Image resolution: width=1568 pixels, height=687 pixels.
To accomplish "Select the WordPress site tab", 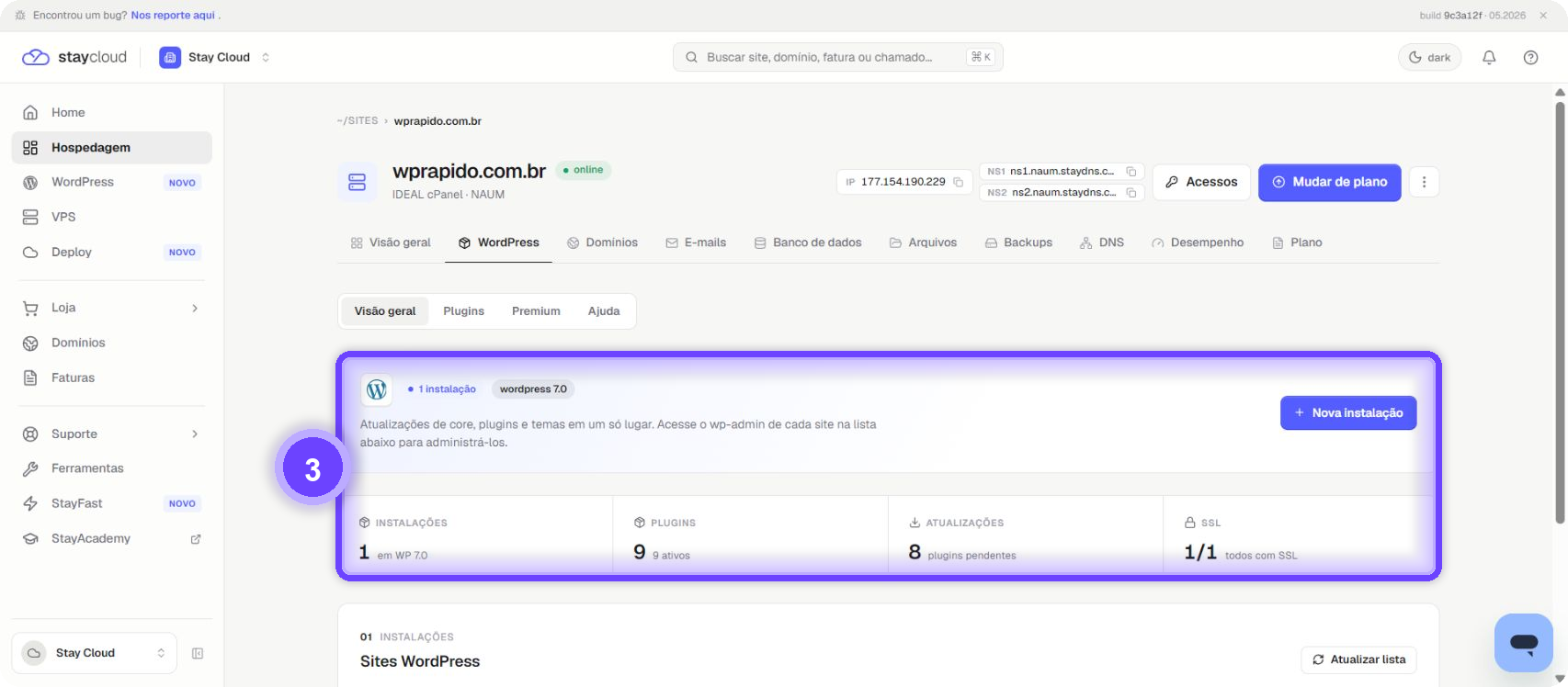I will click(498, 242).
